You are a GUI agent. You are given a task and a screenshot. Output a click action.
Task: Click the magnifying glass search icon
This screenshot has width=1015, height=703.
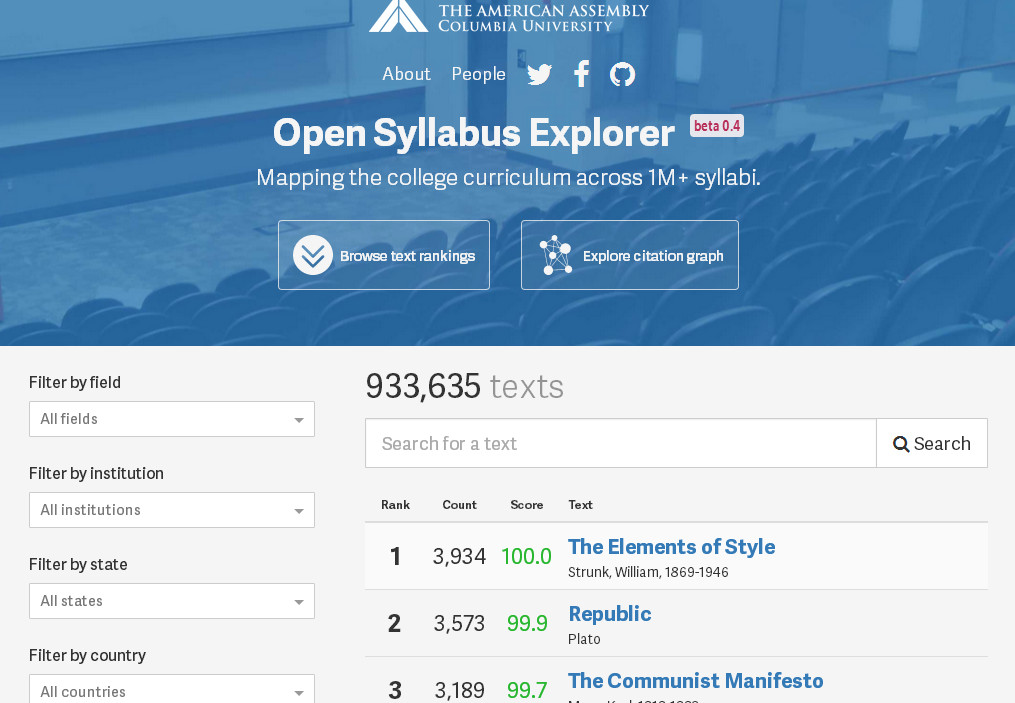point(900,444)
